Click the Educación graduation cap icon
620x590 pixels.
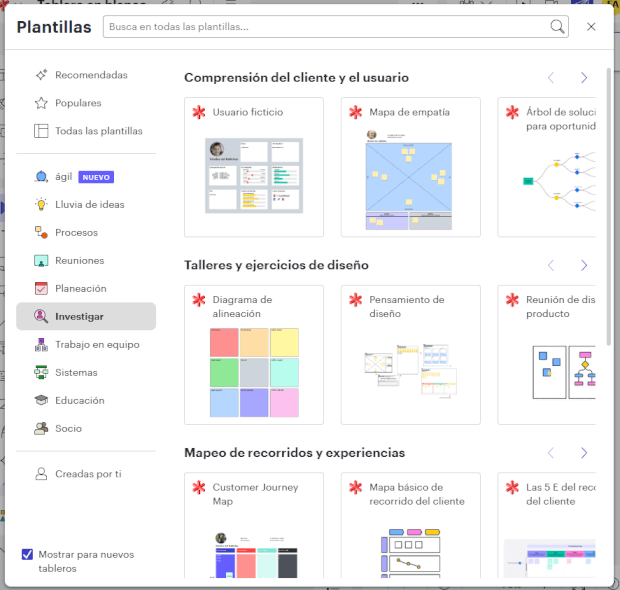pyautogui.click(x=41, y=400)
